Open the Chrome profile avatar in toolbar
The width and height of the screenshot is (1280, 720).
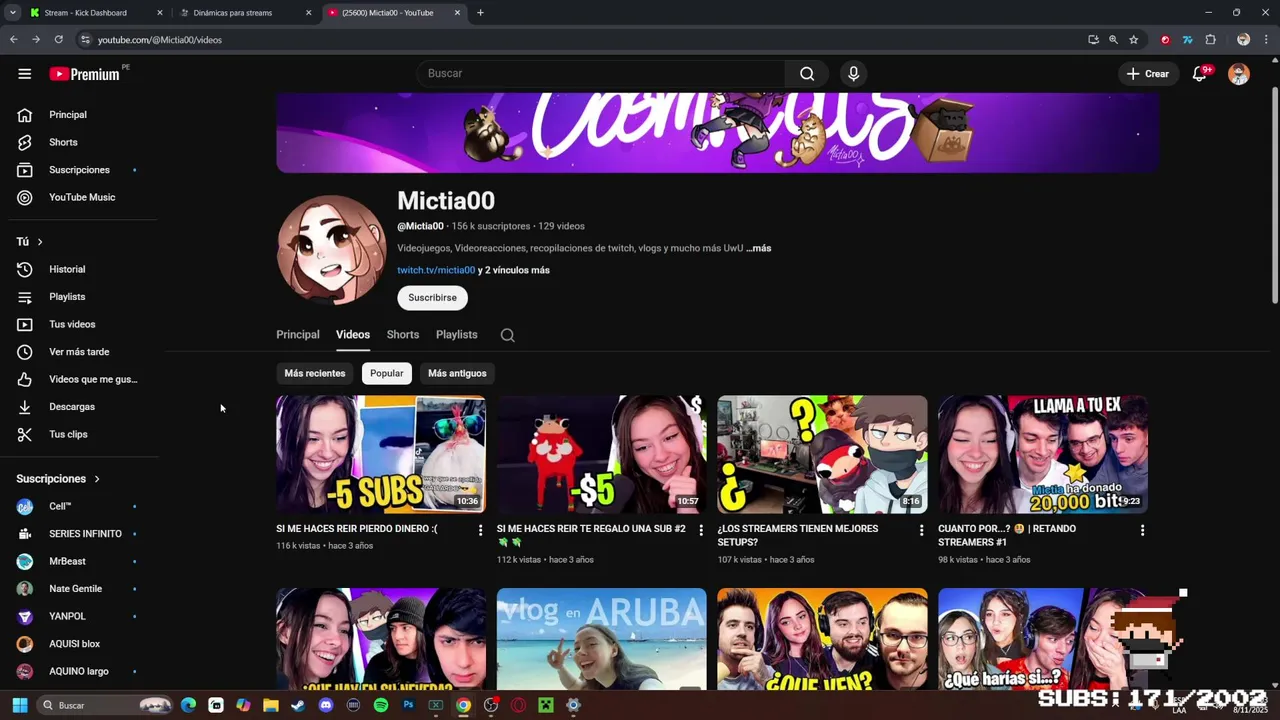[x=1243, y=40]
